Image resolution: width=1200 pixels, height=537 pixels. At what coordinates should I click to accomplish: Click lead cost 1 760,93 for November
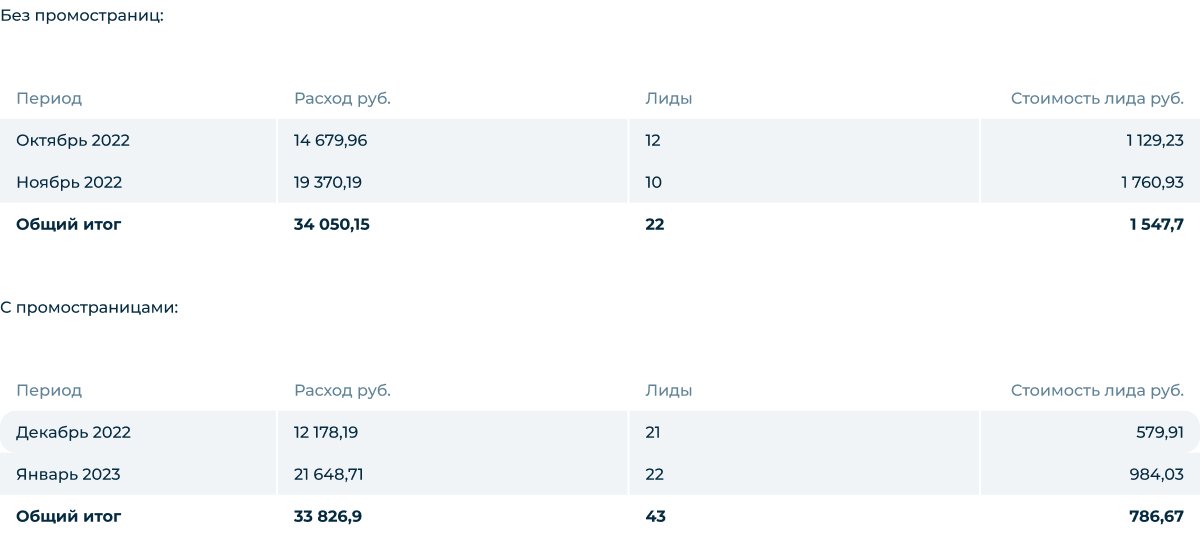coord(1153,182)
